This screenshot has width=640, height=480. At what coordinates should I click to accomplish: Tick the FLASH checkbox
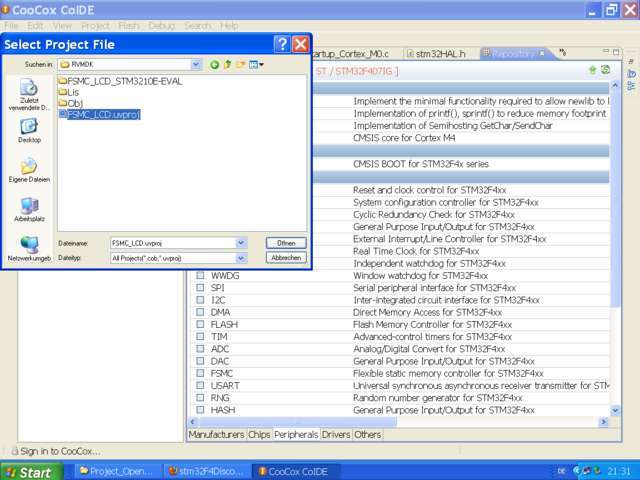coord(200,324)
